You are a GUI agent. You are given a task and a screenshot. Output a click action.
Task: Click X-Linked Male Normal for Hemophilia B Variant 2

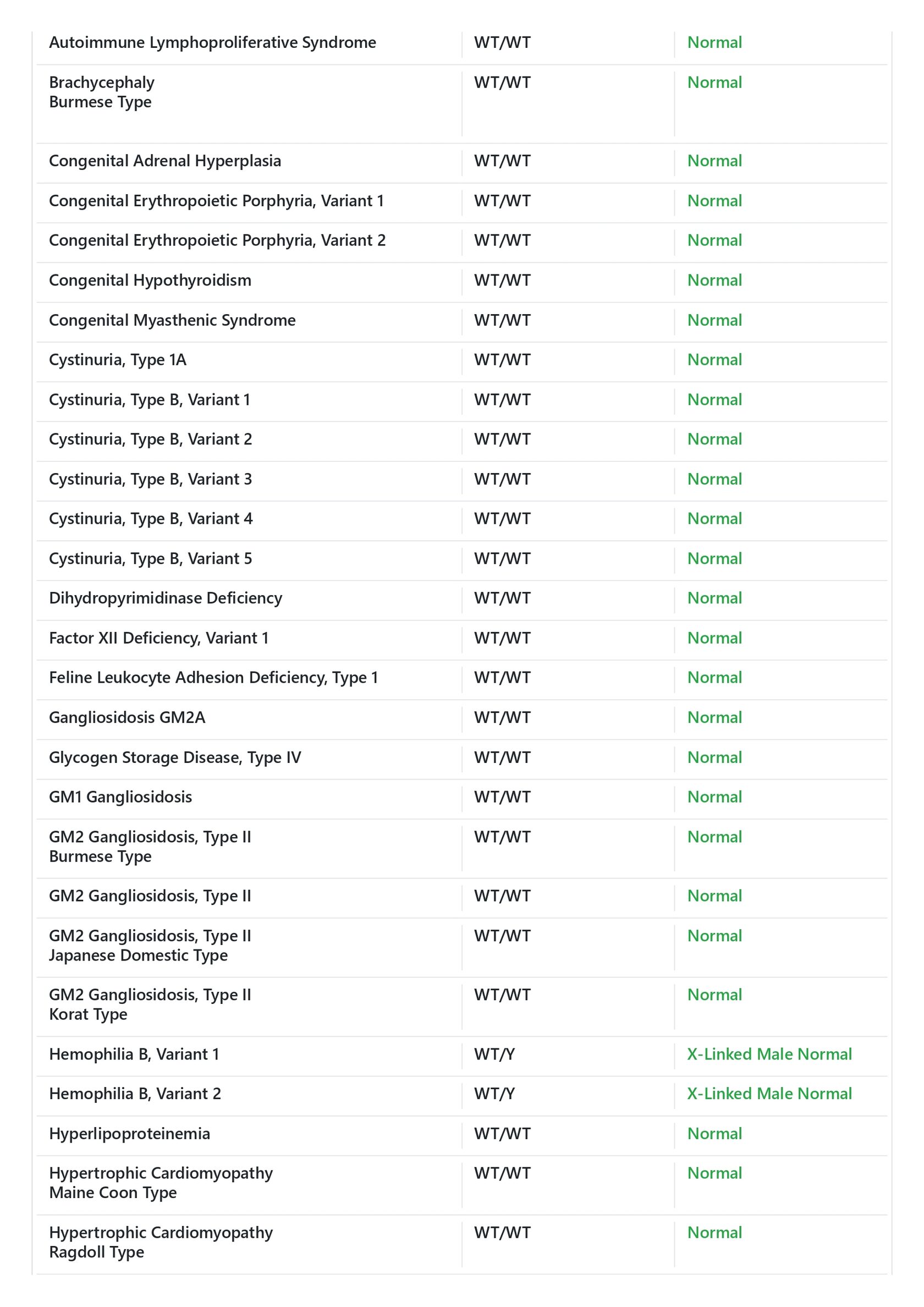[x=768, y=1094]
